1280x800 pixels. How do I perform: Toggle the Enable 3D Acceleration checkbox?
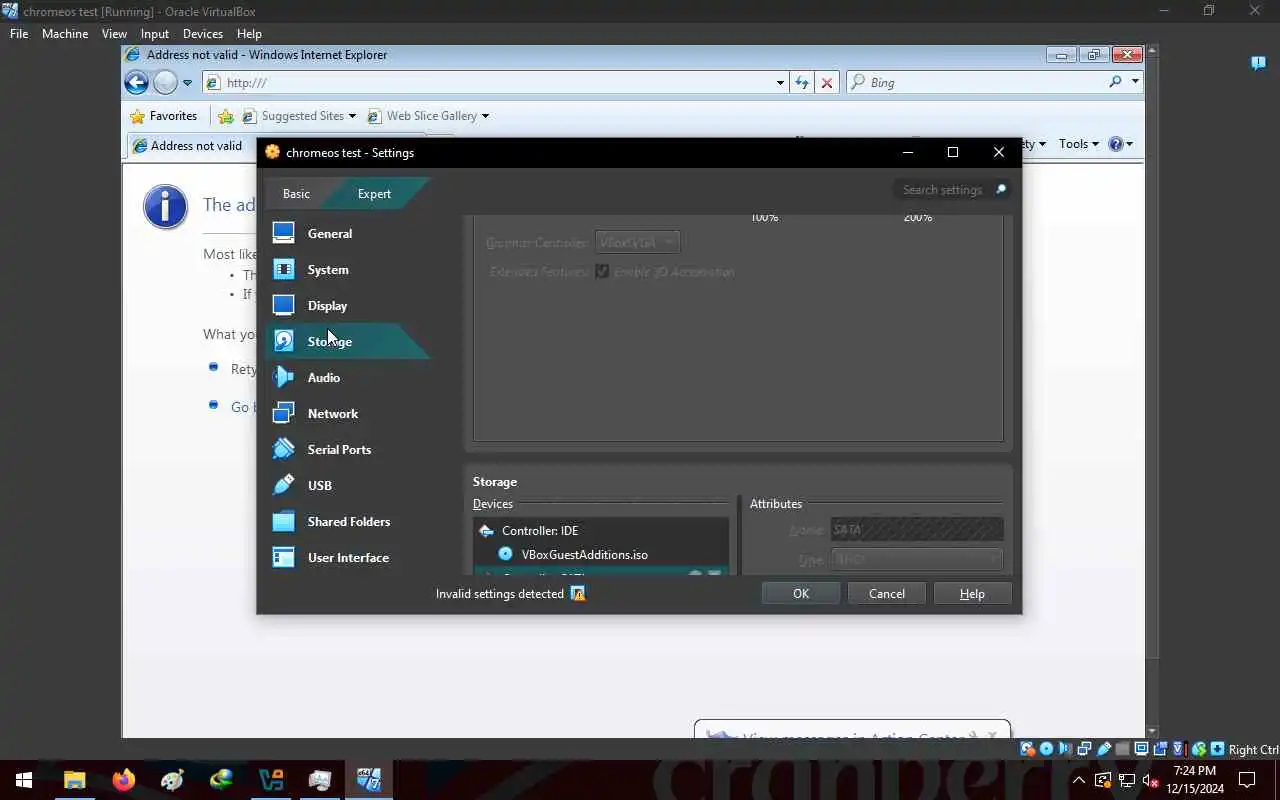tap(602, 271)
